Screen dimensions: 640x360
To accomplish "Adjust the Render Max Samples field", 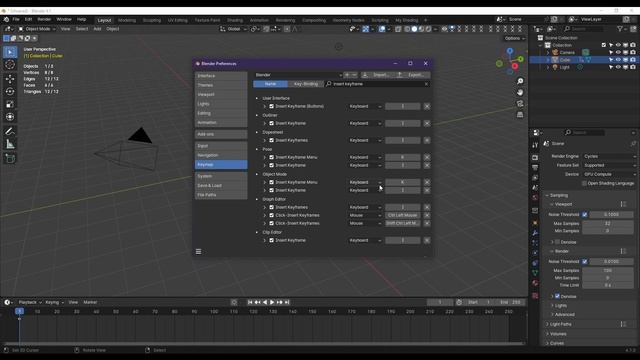I will 608,271.
